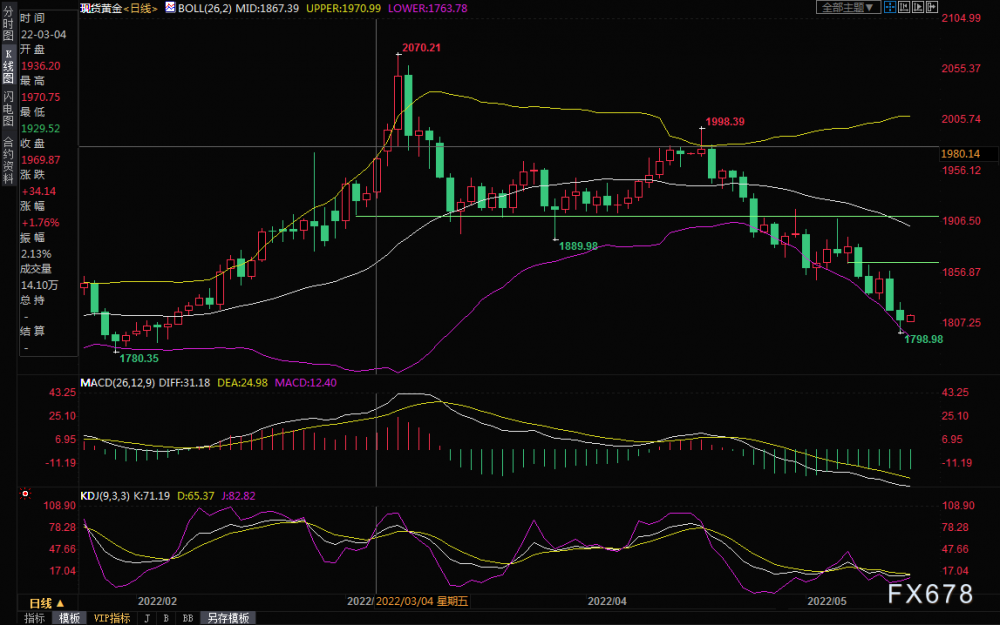The height and width of the screenshot is (625, 1000).
Task: Open the 闪电图 side tab
Action: click(8, 108)
